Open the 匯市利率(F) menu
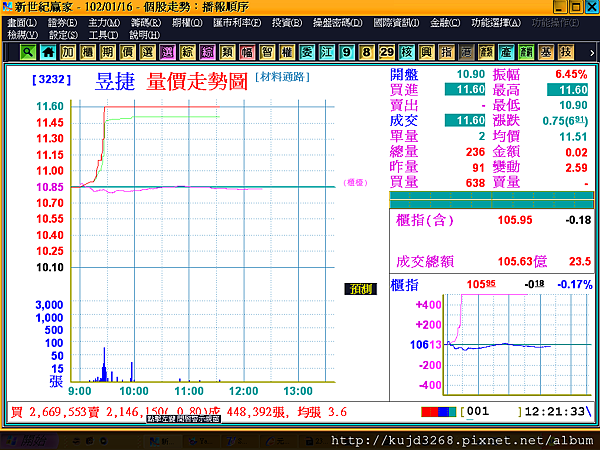The width and height of the screenshot is (600, 450). click(x=237, y=23)
